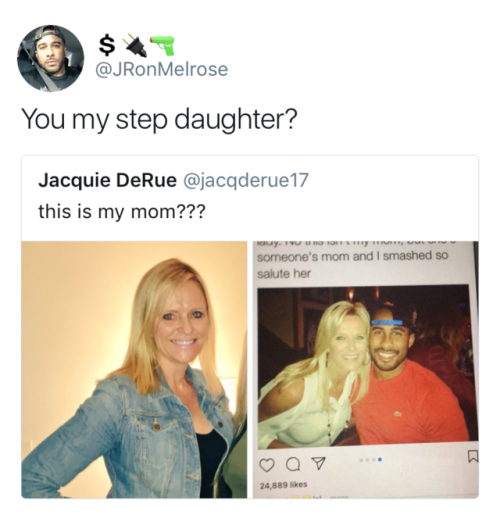Click the plug emoji in display name
500x529 pixels.
(134, 46)
